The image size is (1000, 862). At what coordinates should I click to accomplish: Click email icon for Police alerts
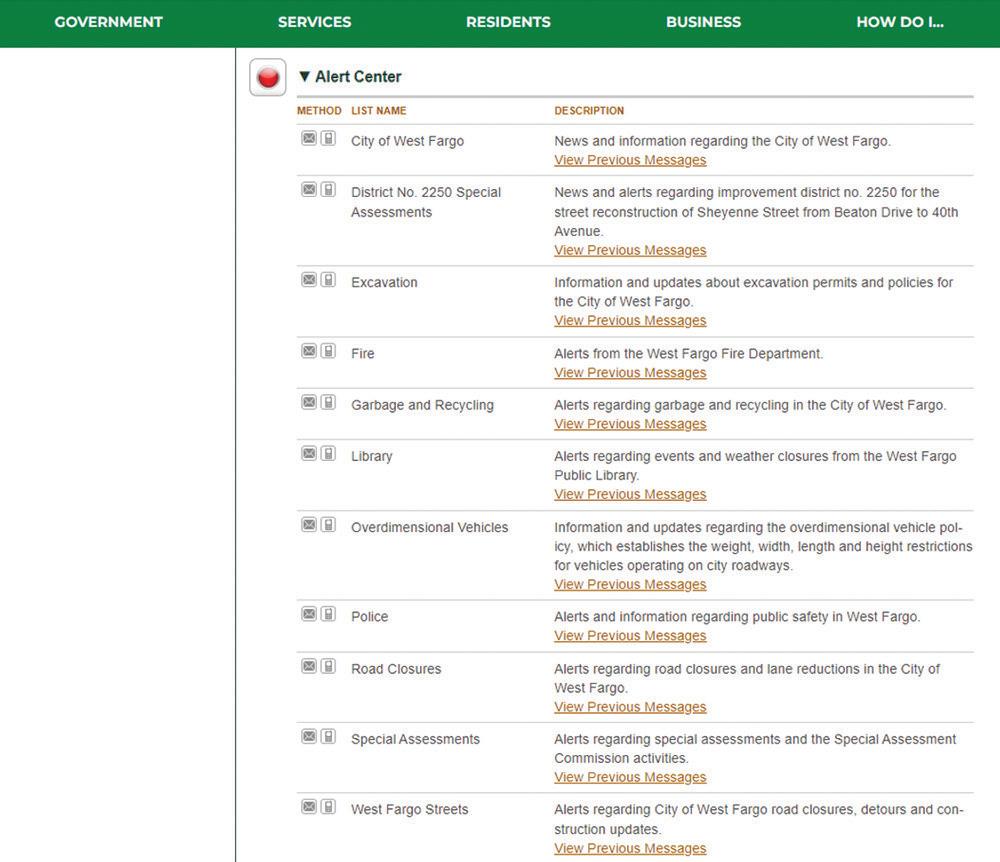click(x=309, y=614)
